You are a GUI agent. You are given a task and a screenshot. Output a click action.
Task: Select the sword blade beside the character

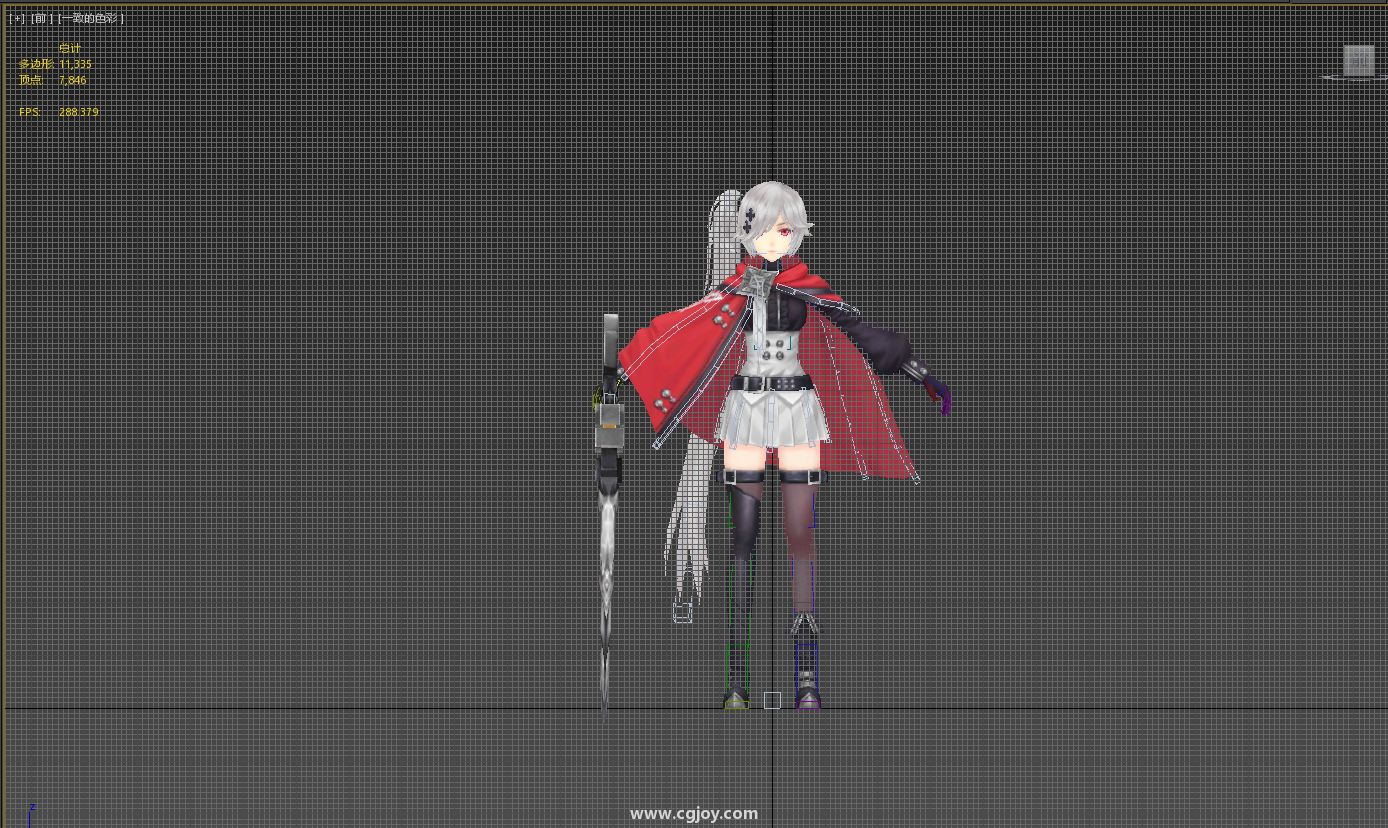point(606,580)
